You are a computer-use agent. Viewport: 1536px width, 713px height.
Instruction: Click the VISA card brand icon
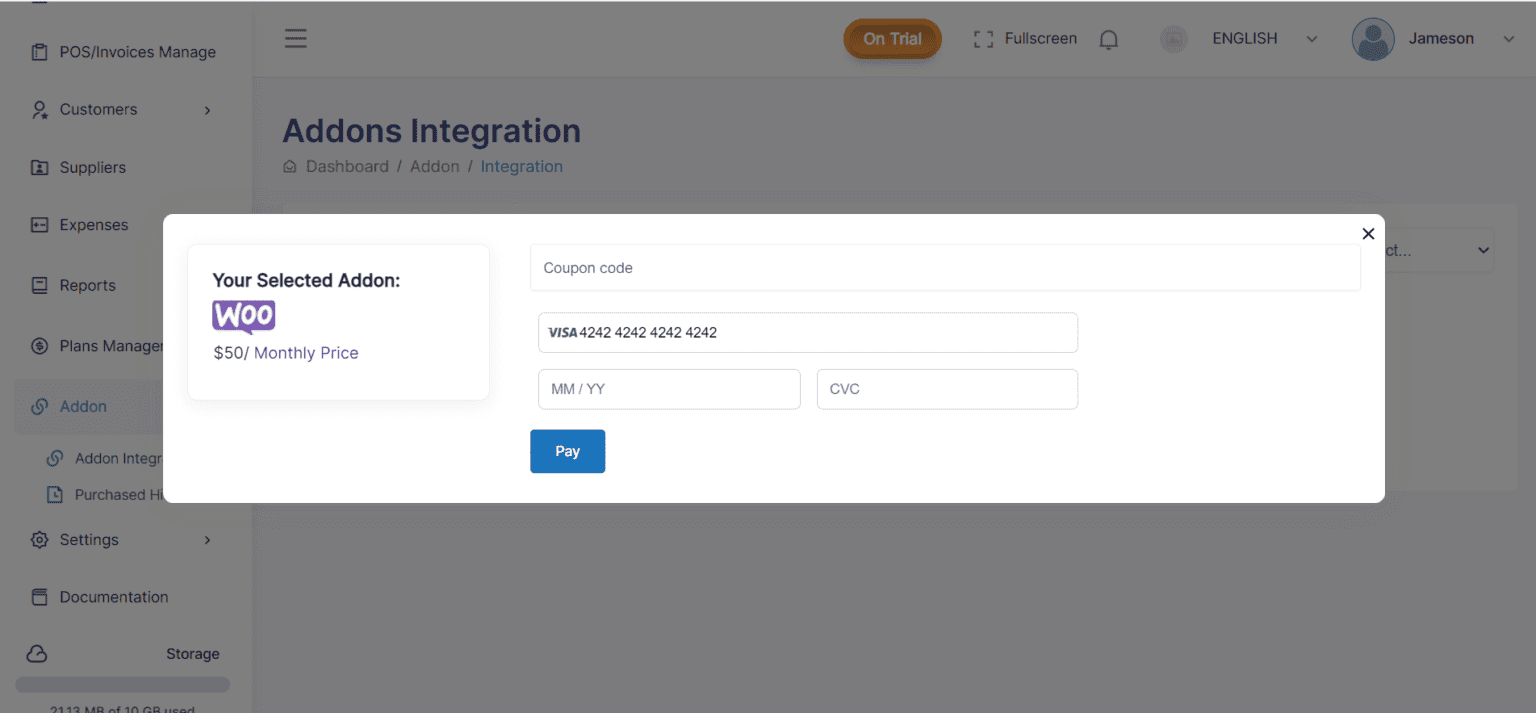pyautogui.click(x=563, y=333)
